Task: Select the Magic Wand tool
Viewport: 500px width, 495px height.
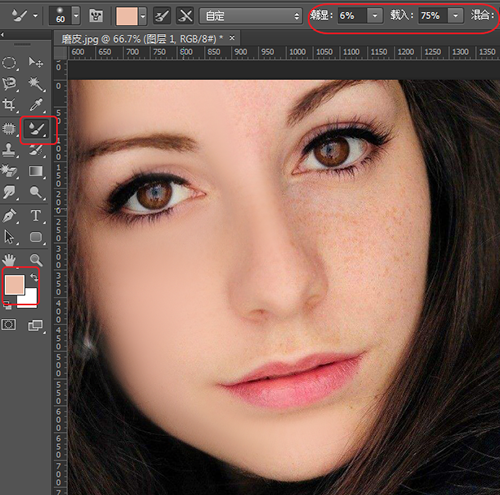Action: (36, 84)
